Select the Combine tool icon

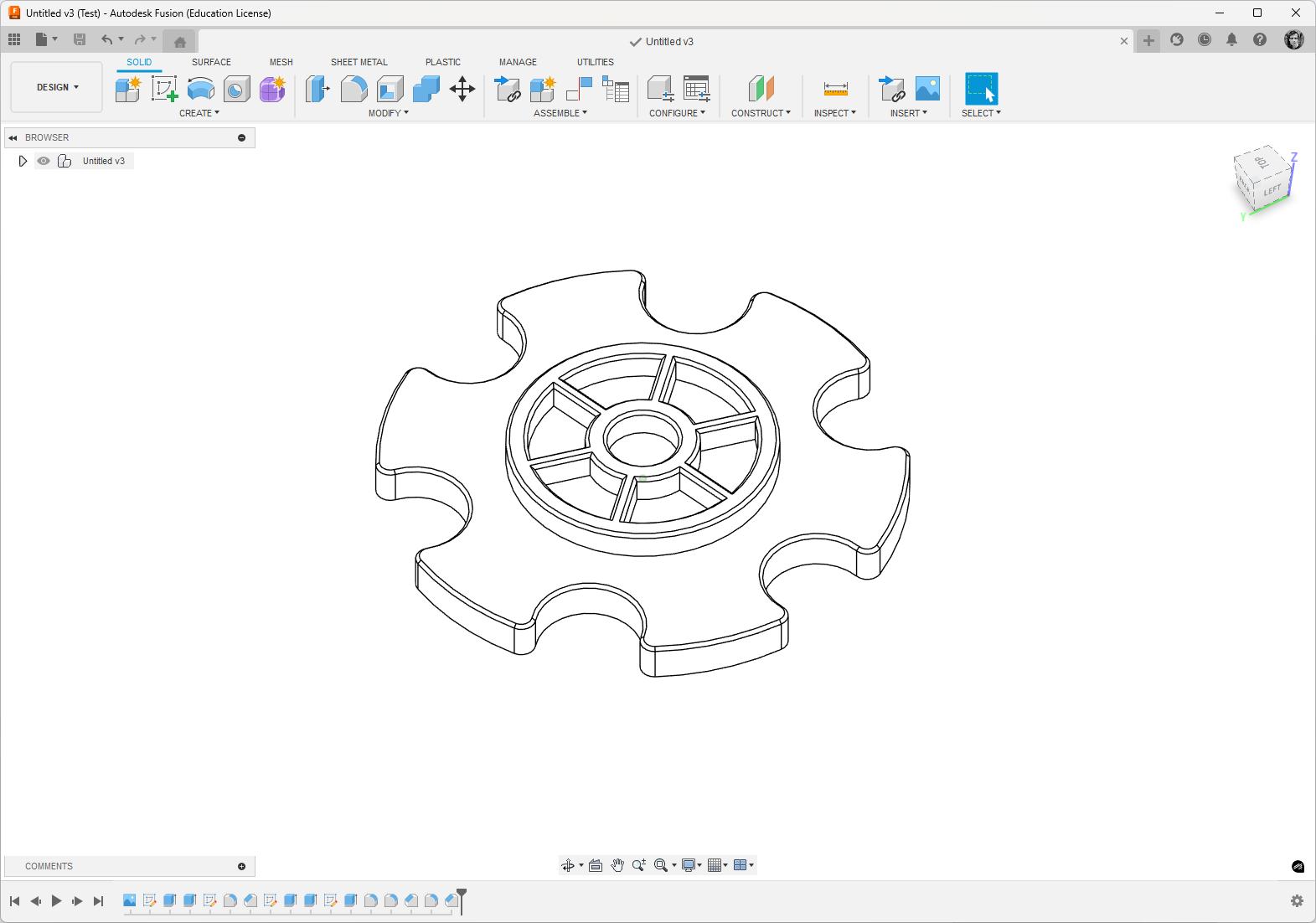click(x=426, y=89)
